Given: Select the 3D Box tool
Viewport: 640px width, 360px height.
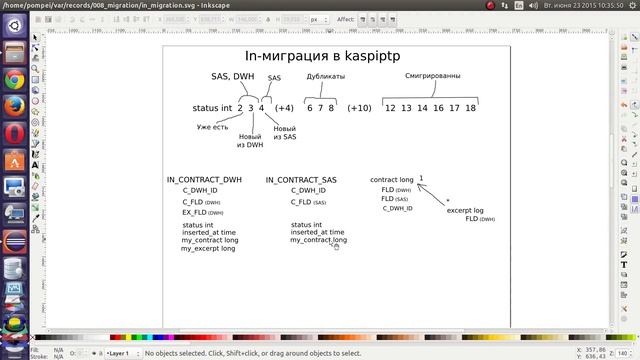Looking at the screenshot, I should click(35, 90).
